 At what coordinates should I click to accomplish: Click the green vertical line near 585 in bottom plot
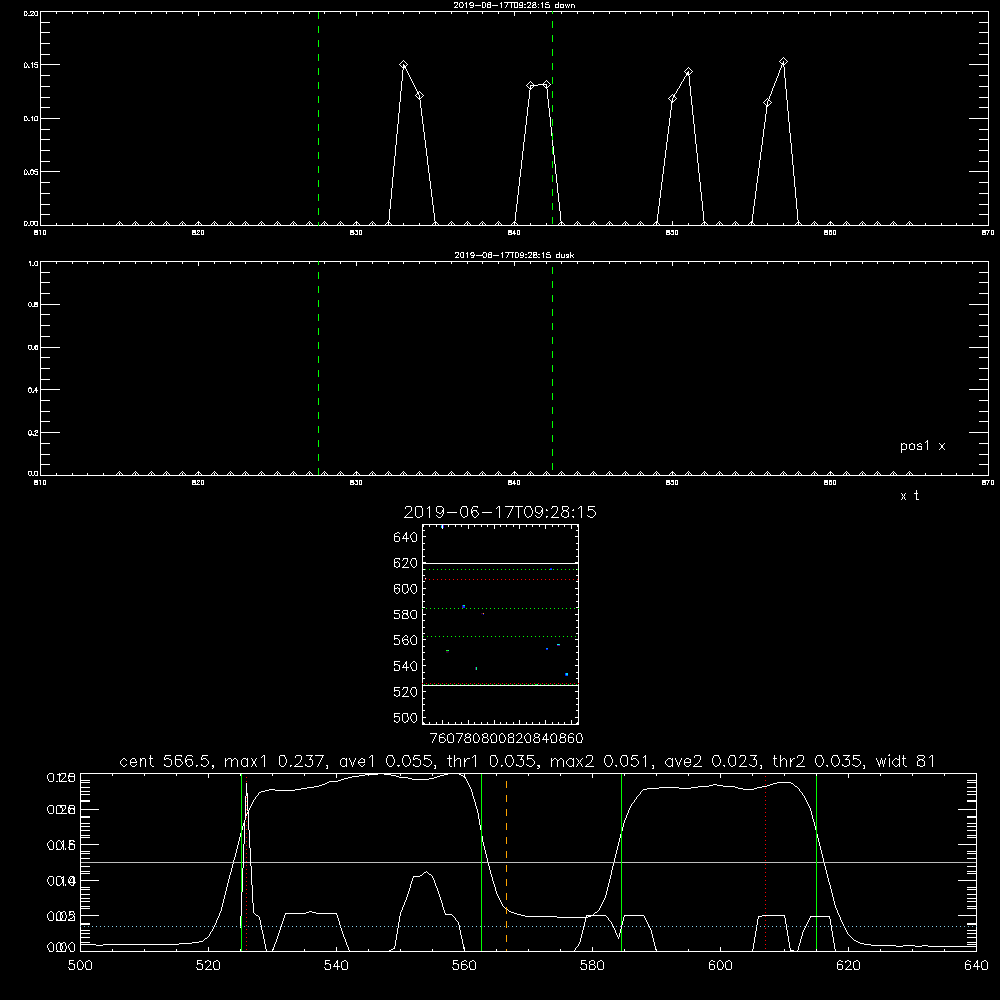point(621,862)
